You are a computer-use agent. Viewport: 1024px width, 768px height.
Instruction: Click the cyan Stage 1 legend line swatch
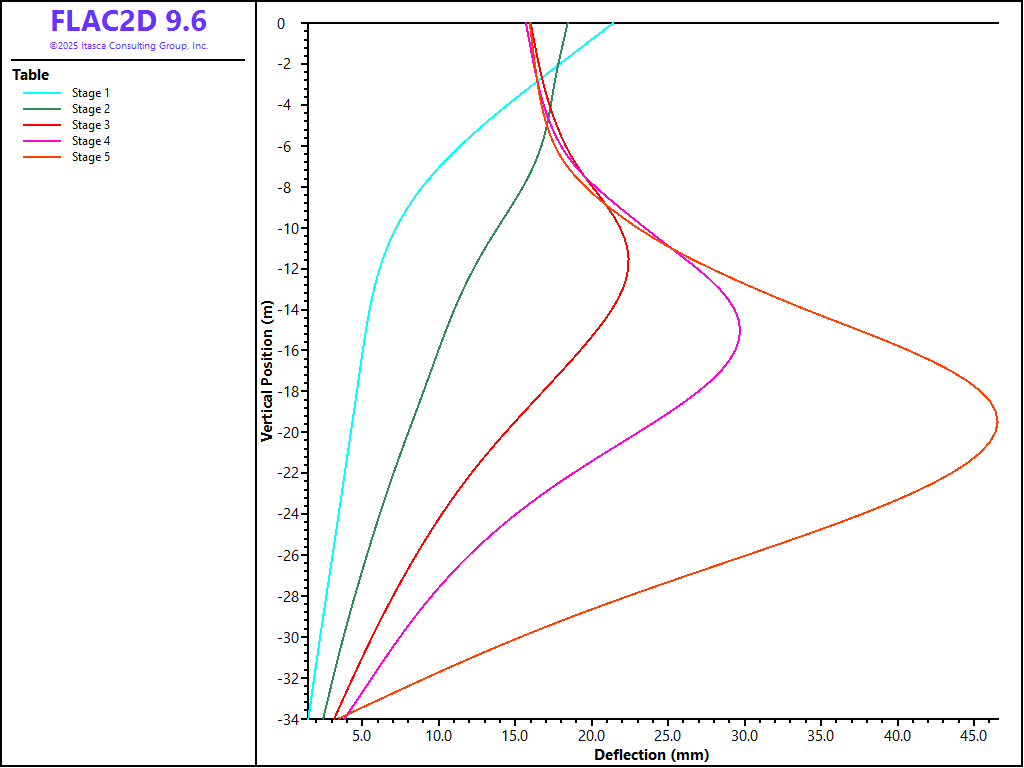tap(43, 93)
